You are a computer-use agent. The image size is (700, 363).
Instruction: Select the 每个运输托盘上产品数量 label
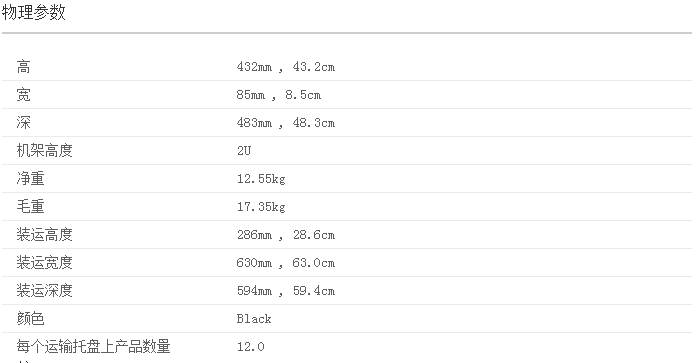[93, 347]
